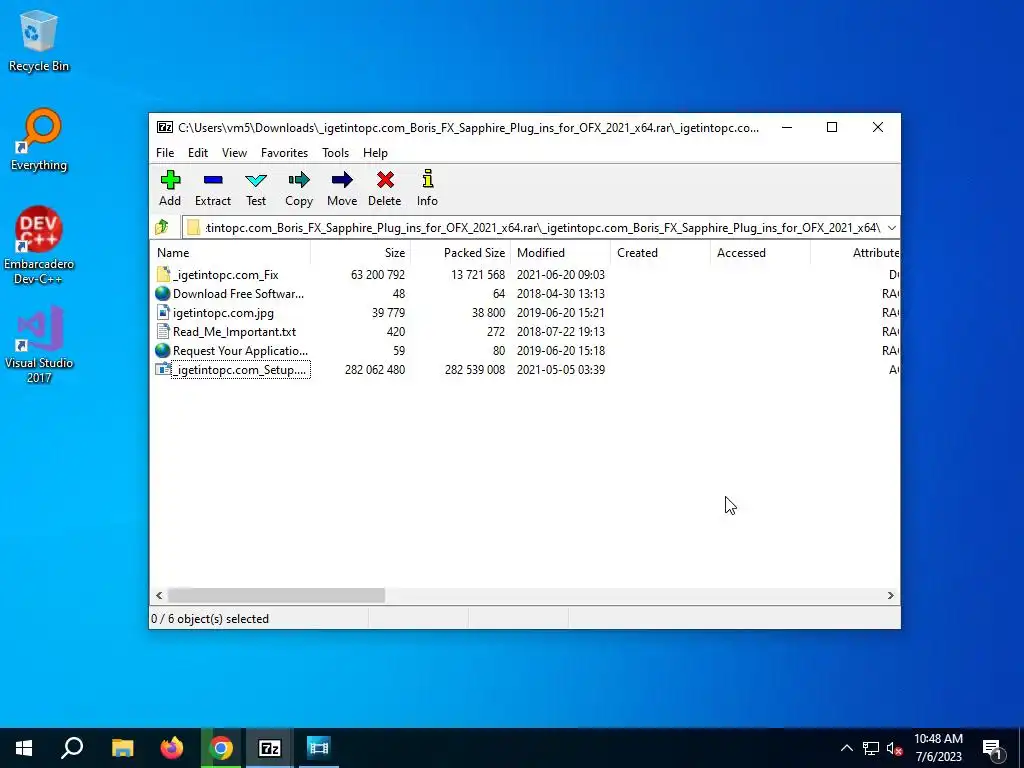
Task: Select the Everything desktop shortcut
Action: (39, 140)
